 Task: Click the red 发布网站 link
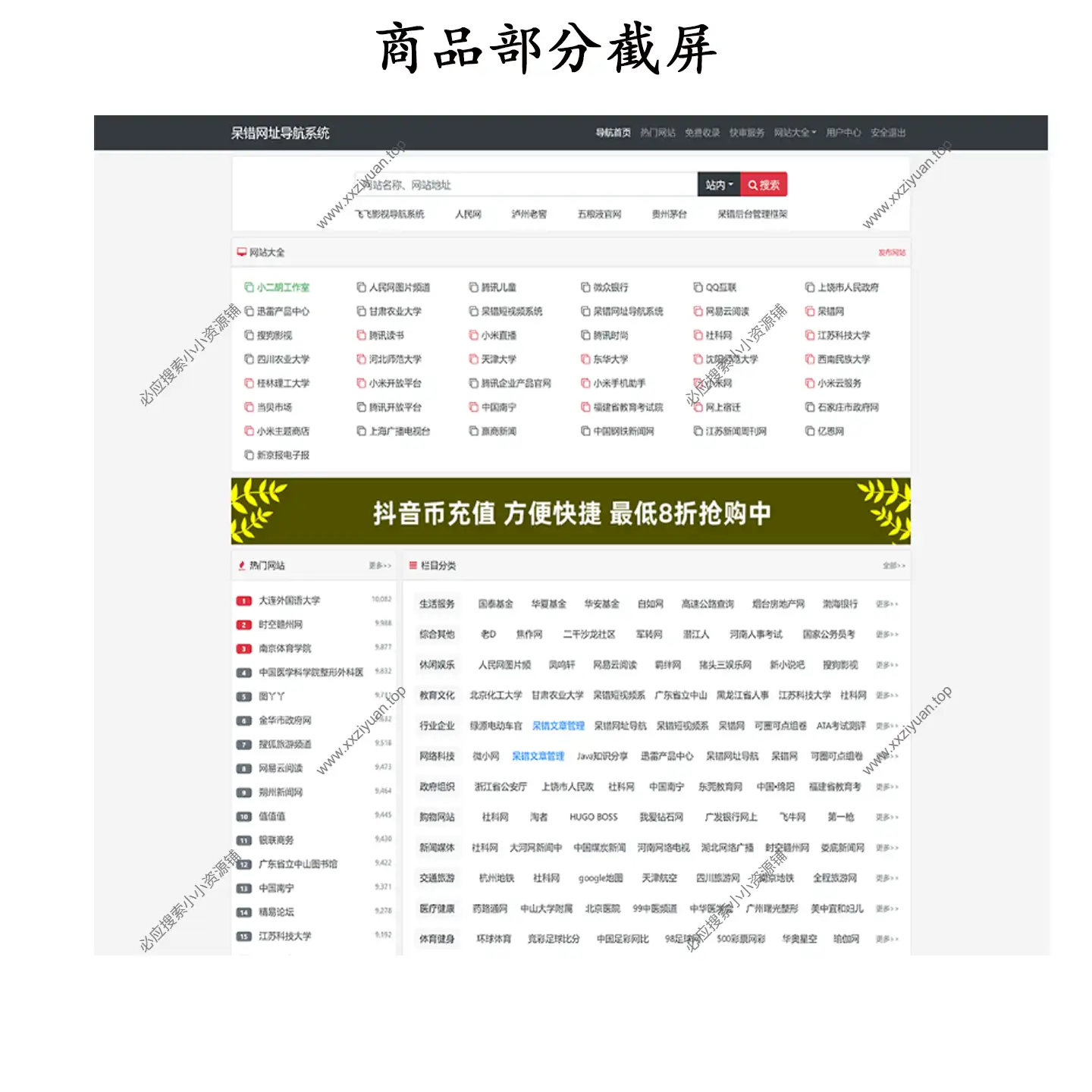892,253
